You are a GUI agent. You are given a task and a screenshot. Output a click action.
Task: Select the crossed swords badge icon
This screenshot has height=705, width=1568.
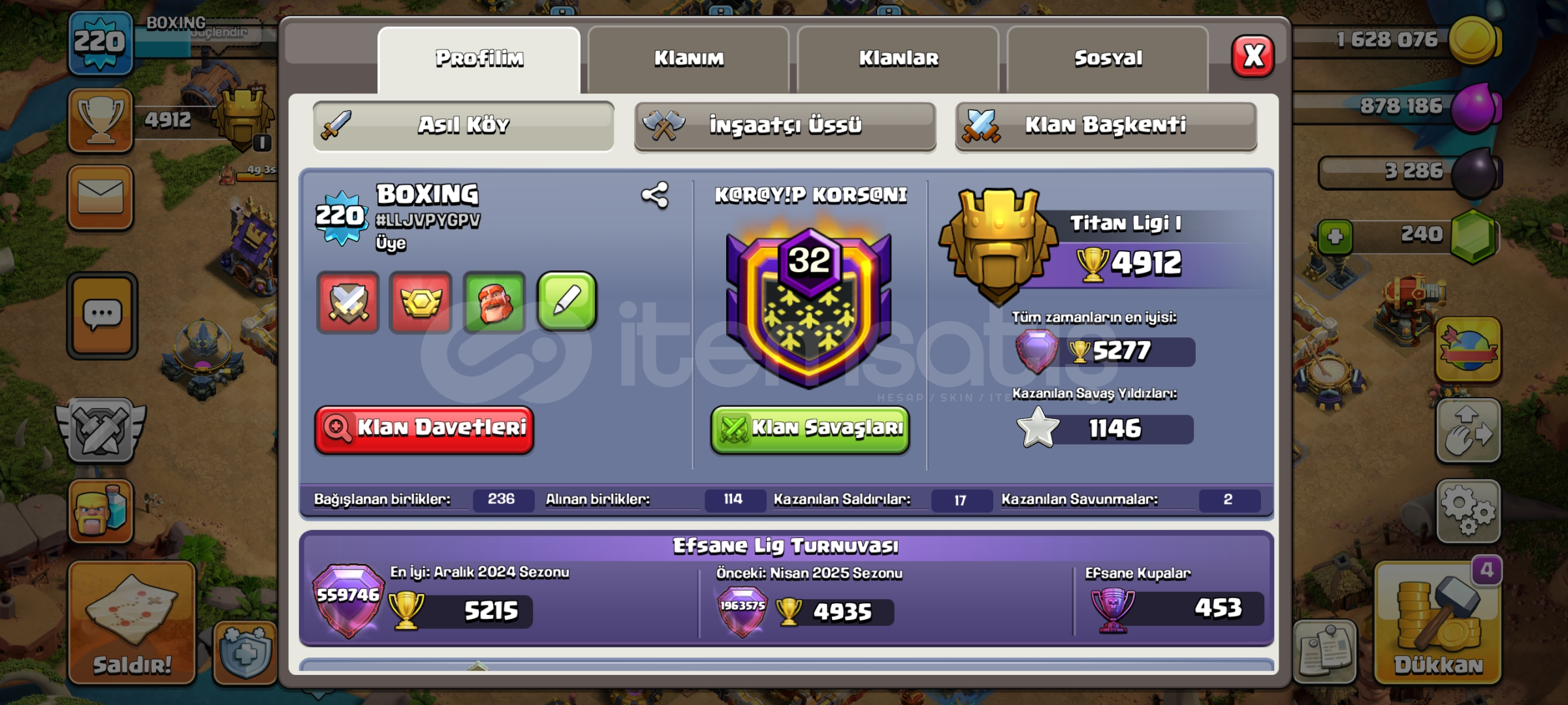point(348,302)
